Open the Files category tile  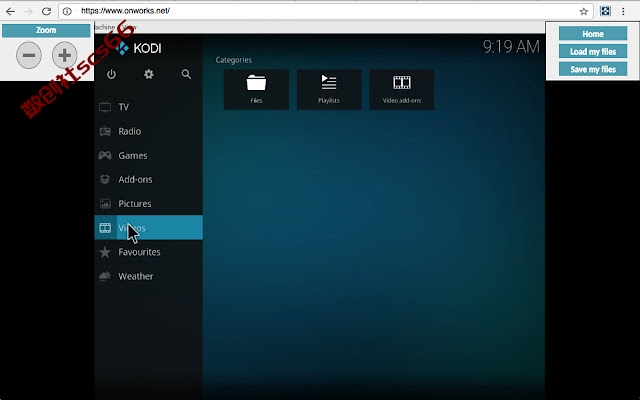click(256, 89)
